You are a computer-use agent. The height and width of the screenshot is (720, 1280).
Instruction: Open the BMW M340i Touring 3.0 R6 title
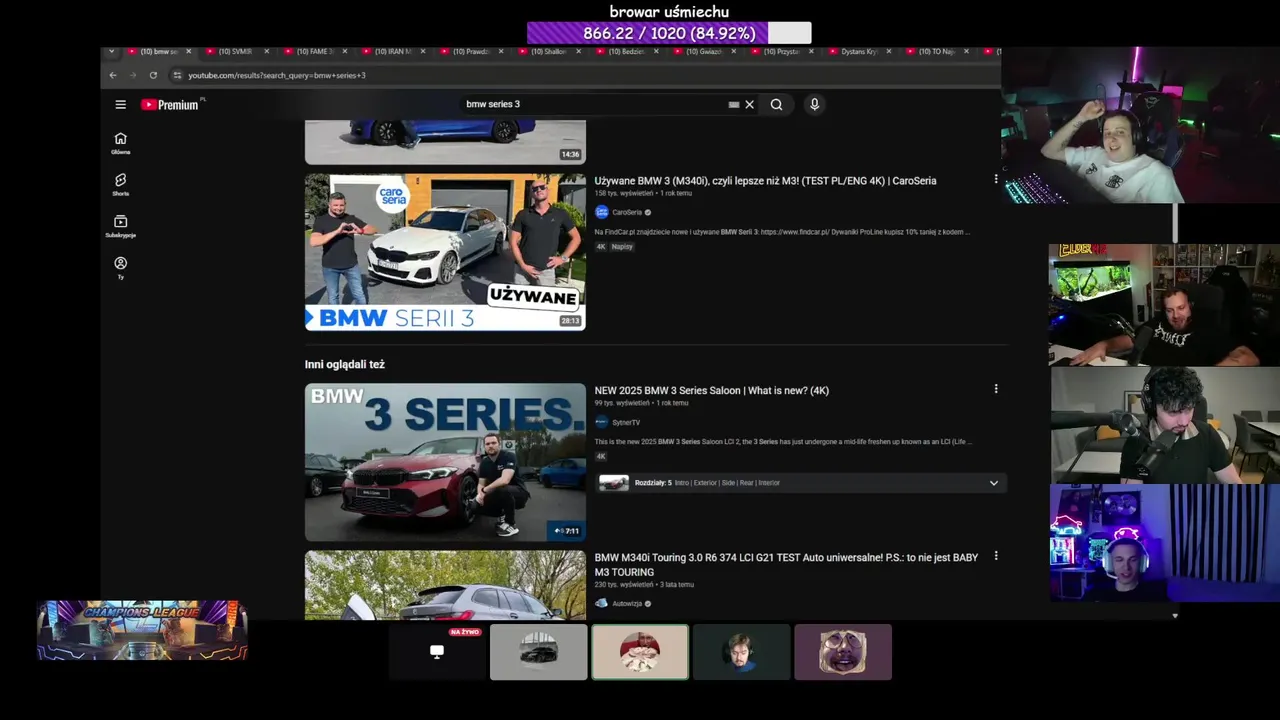pos(786,565)
